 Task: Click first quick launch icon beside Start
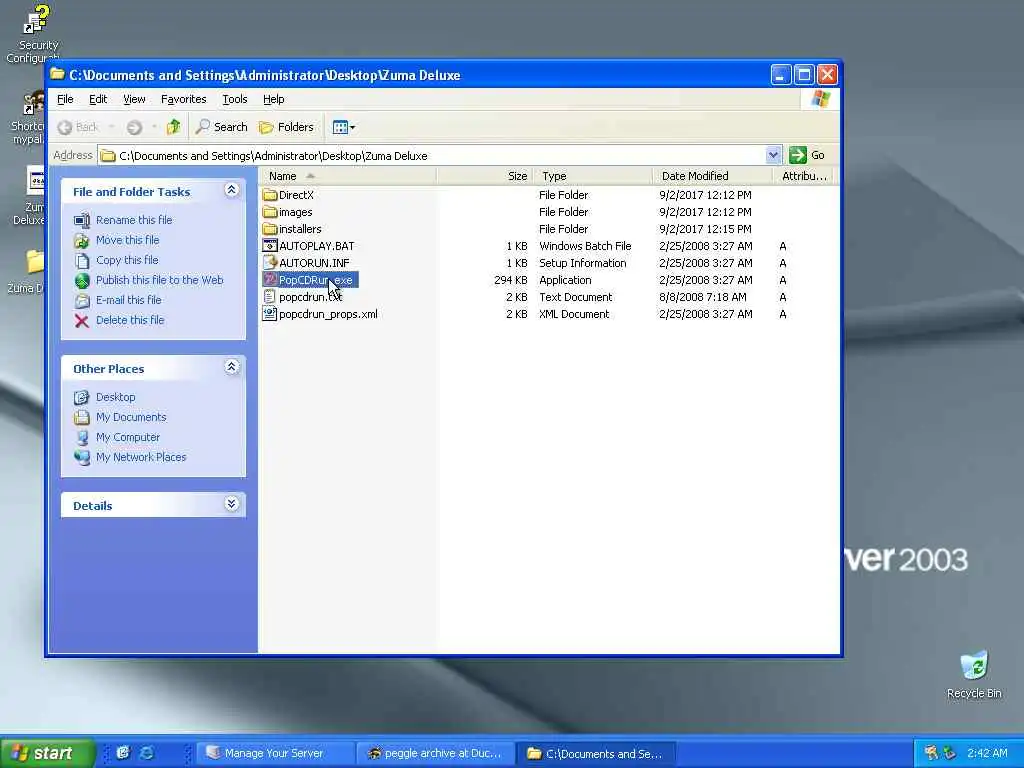point(123,753)
